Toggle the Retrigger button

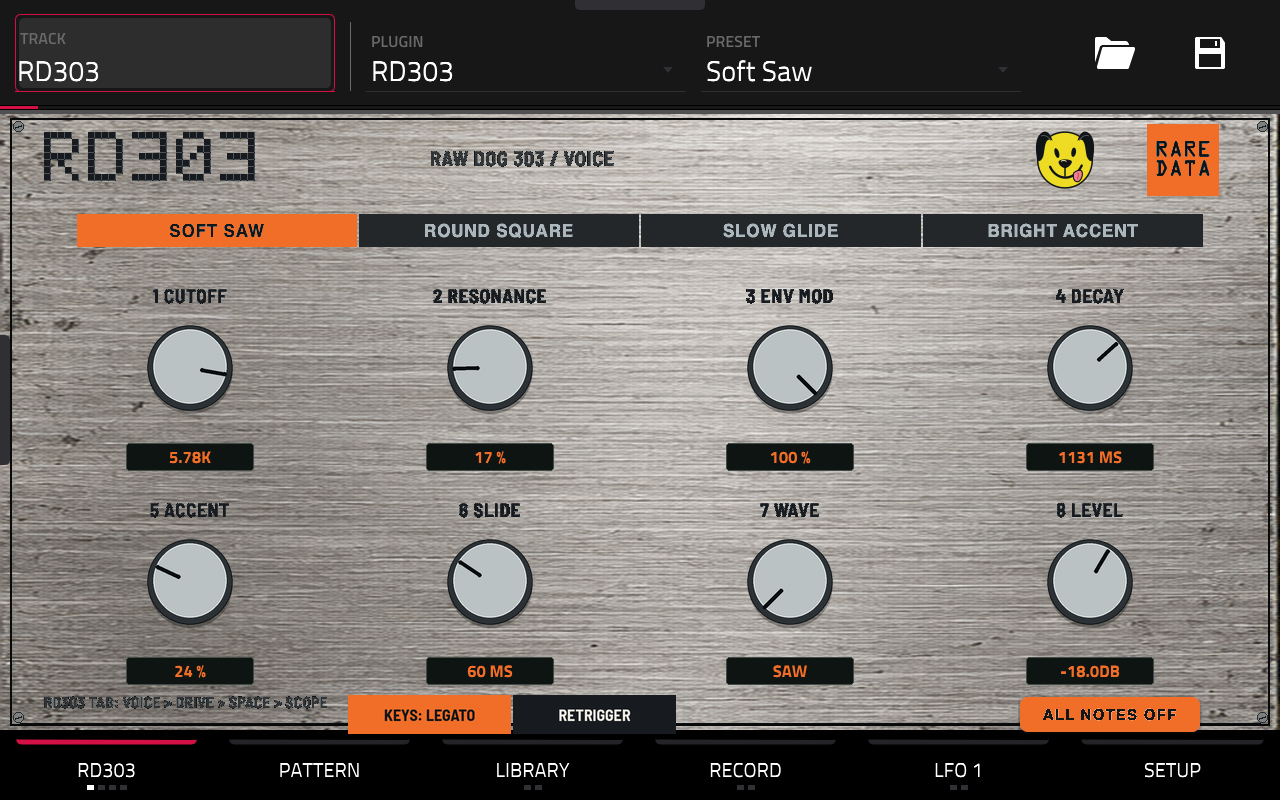(595, 715)
